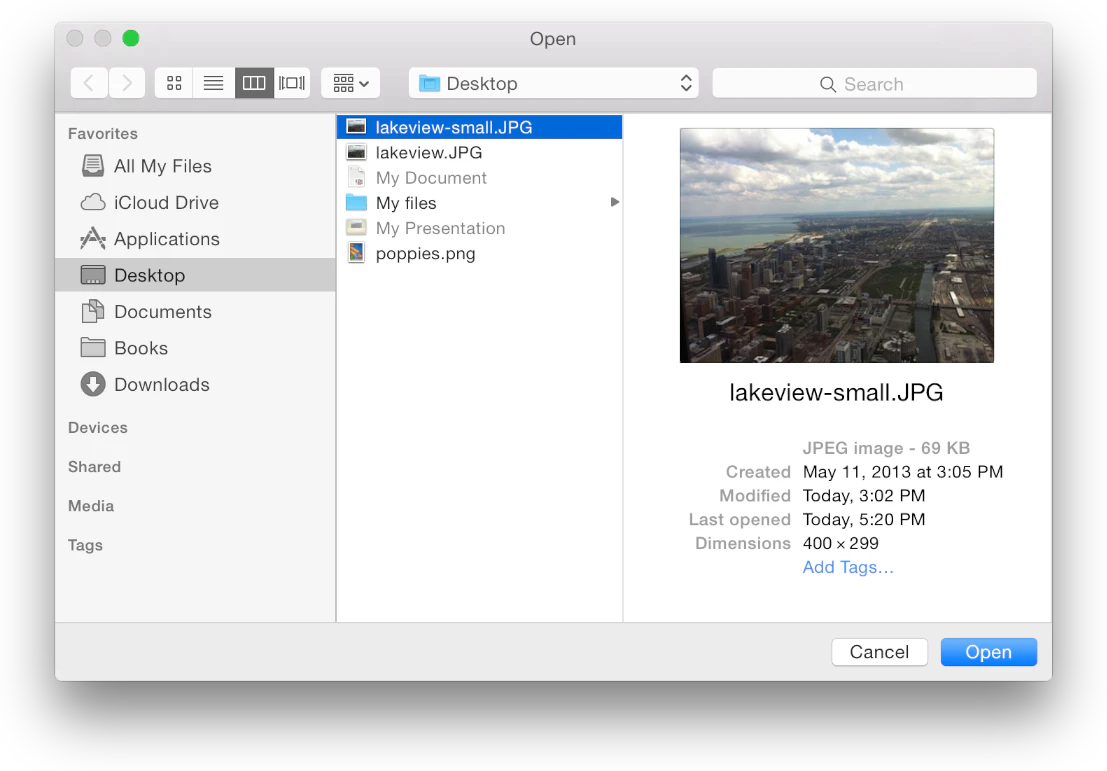Click the Desktop sidebar icon
Image resolution: width=1107 pixels, height=771 pixels.
click(92, 275)
